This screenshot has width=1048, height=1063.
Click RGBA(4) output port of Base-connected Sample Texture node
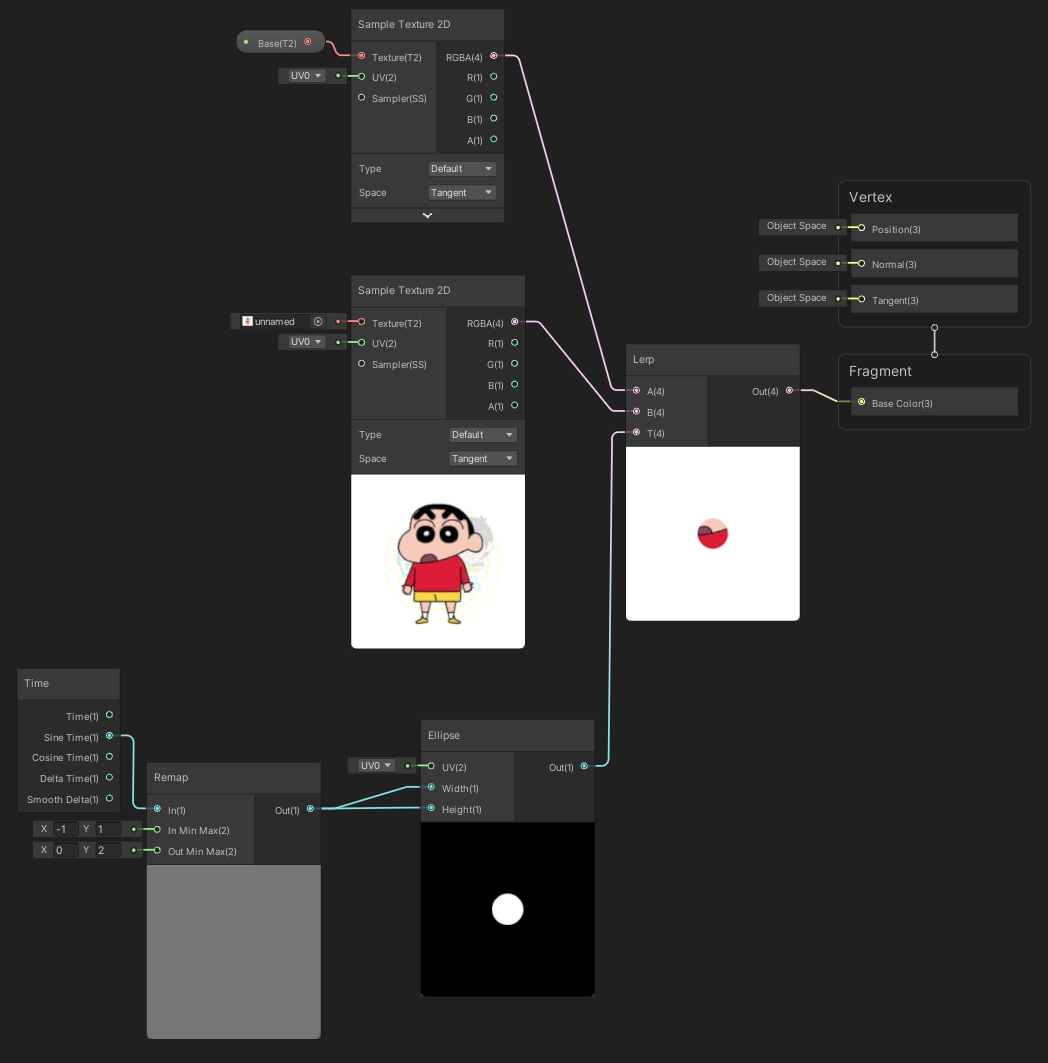pos(493,56)
